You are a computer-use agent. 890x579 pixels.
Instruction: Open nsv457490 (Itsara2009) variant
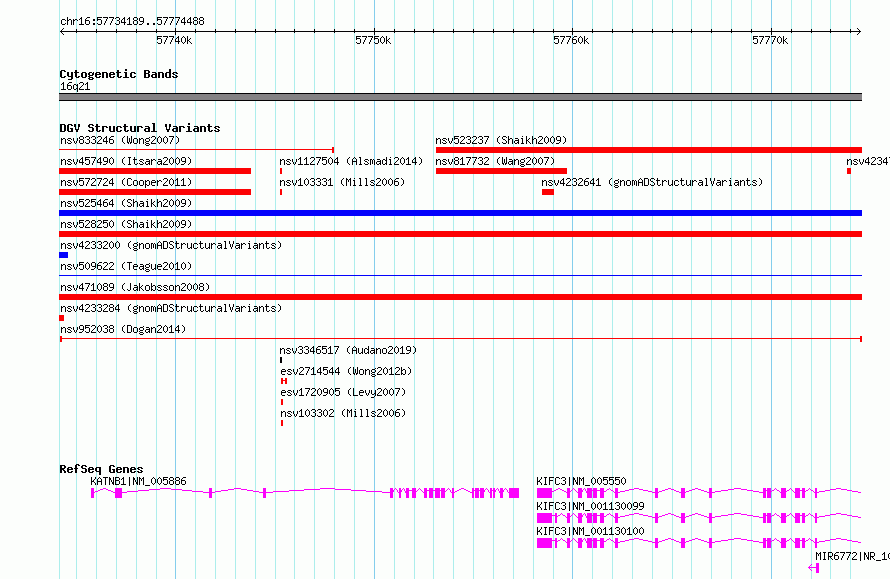click(126, 161)
